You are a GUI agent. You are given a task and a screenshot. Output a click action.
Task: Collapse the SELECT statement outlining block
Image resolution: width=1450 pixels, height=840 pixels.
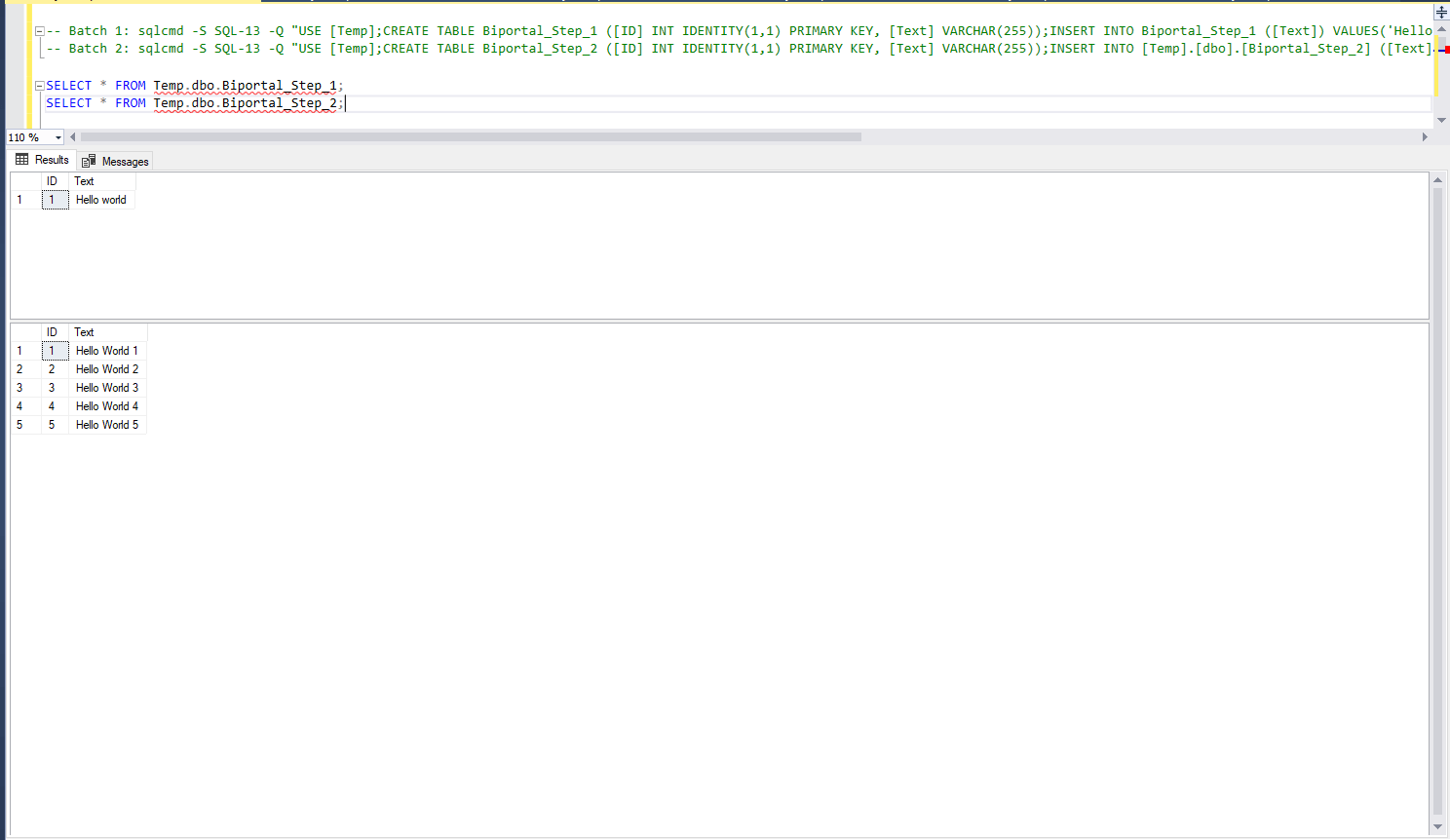point(40,86)
